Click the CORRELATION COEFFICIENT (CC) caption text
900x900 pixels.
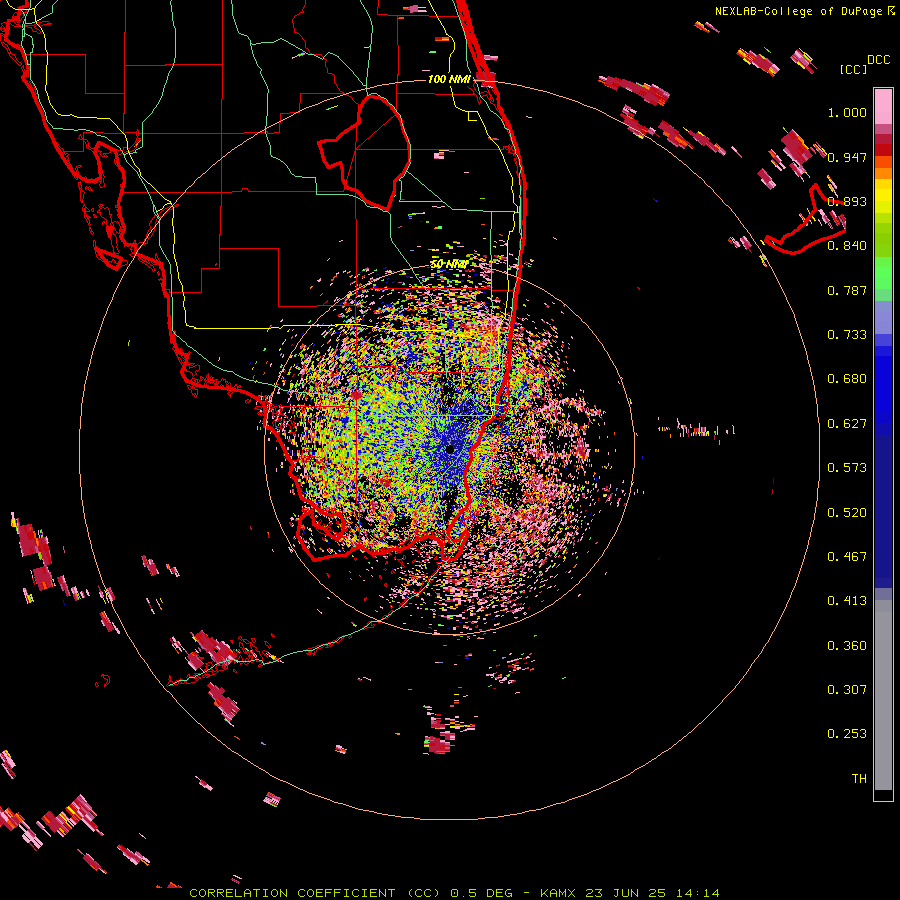pyautogui.click(x=313, y=893)
